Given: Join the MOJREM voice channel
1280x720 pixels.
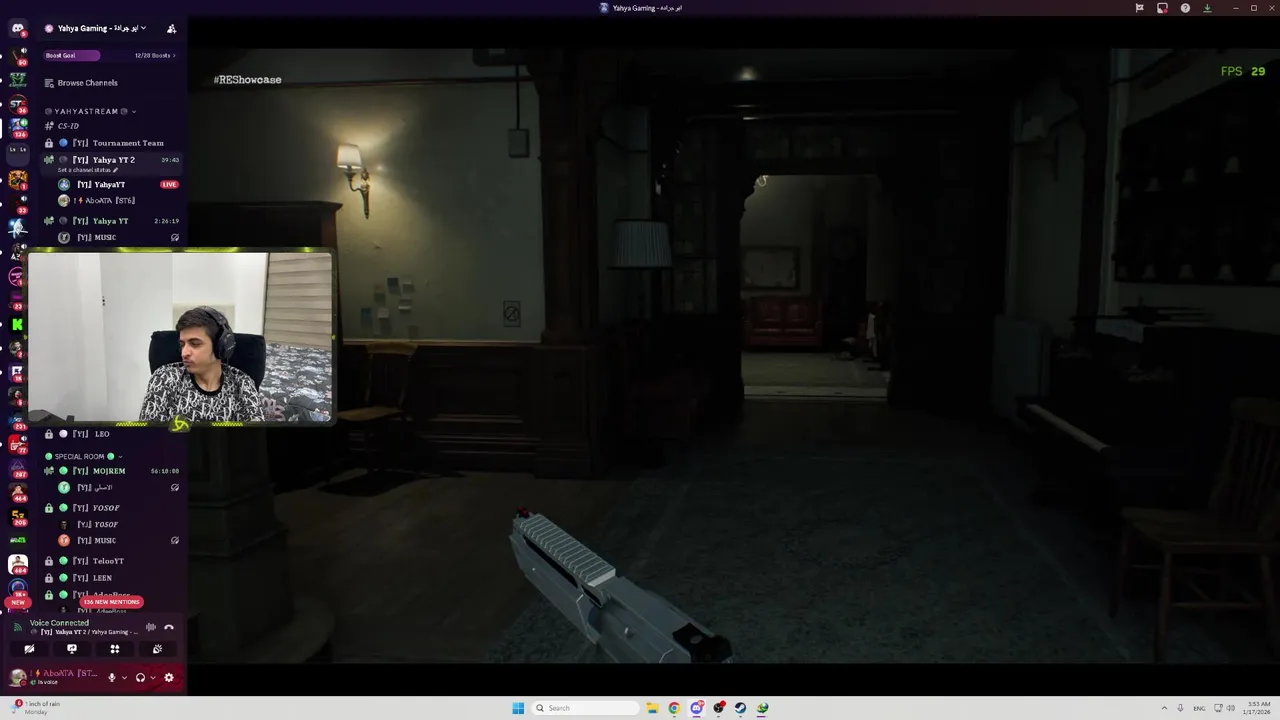Looking at the screenshot, I should tap(113, 471).
